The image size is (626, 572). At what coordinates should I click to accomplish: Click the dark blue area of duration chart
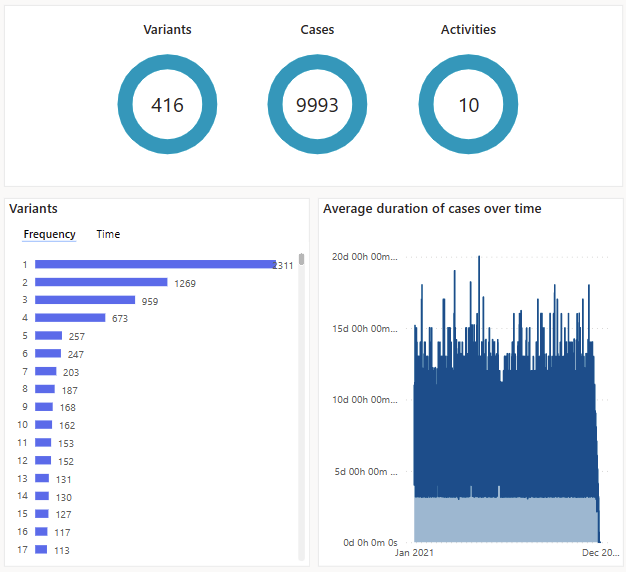tap(500, 430)
